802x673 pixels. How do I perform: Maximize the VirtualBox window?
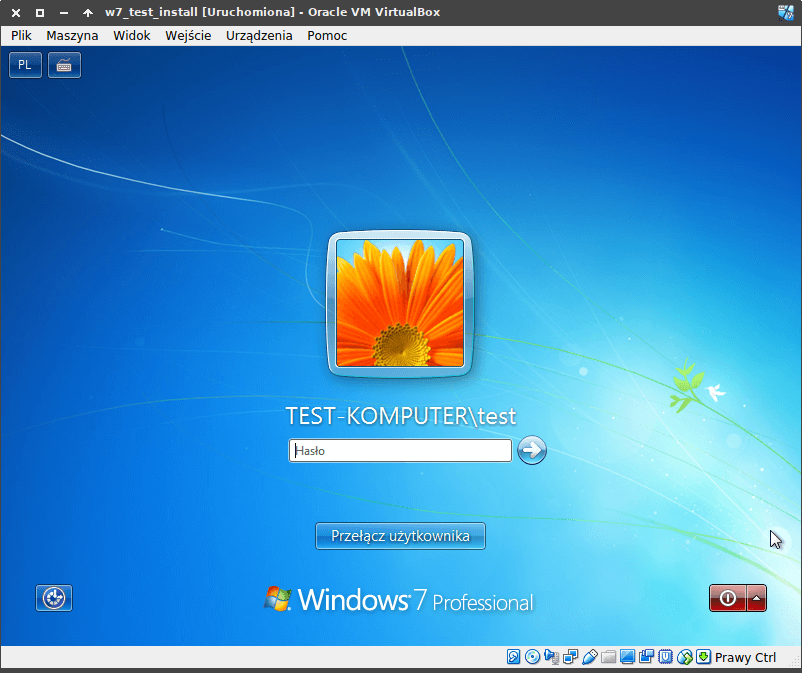click(40, 13)
